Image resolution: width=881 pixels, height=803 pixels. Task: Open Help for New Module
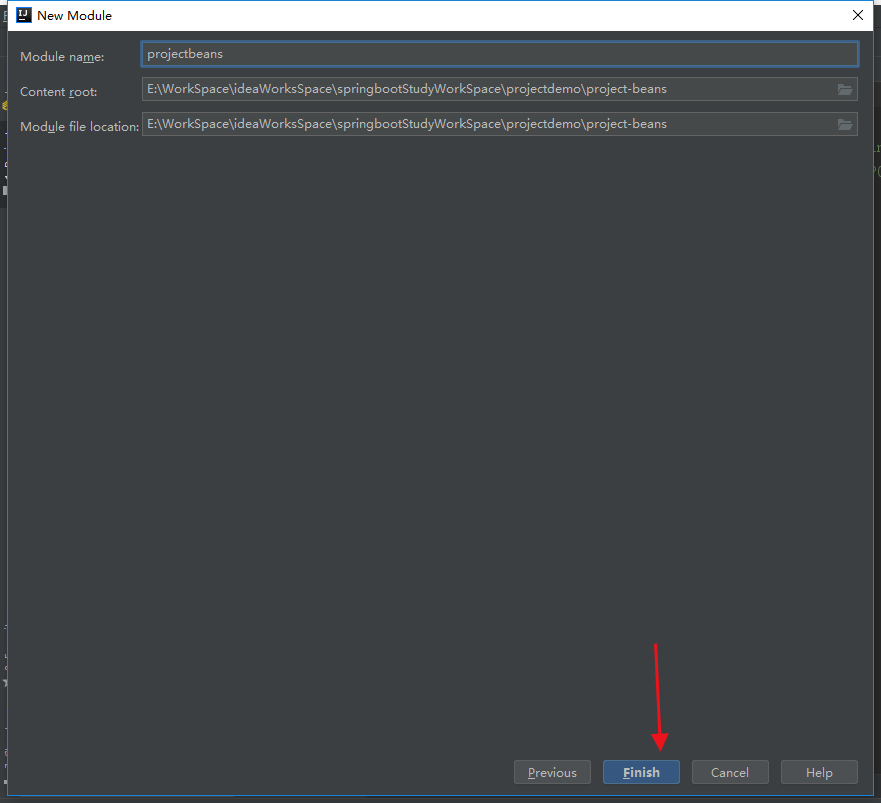(x=819, y=772)
